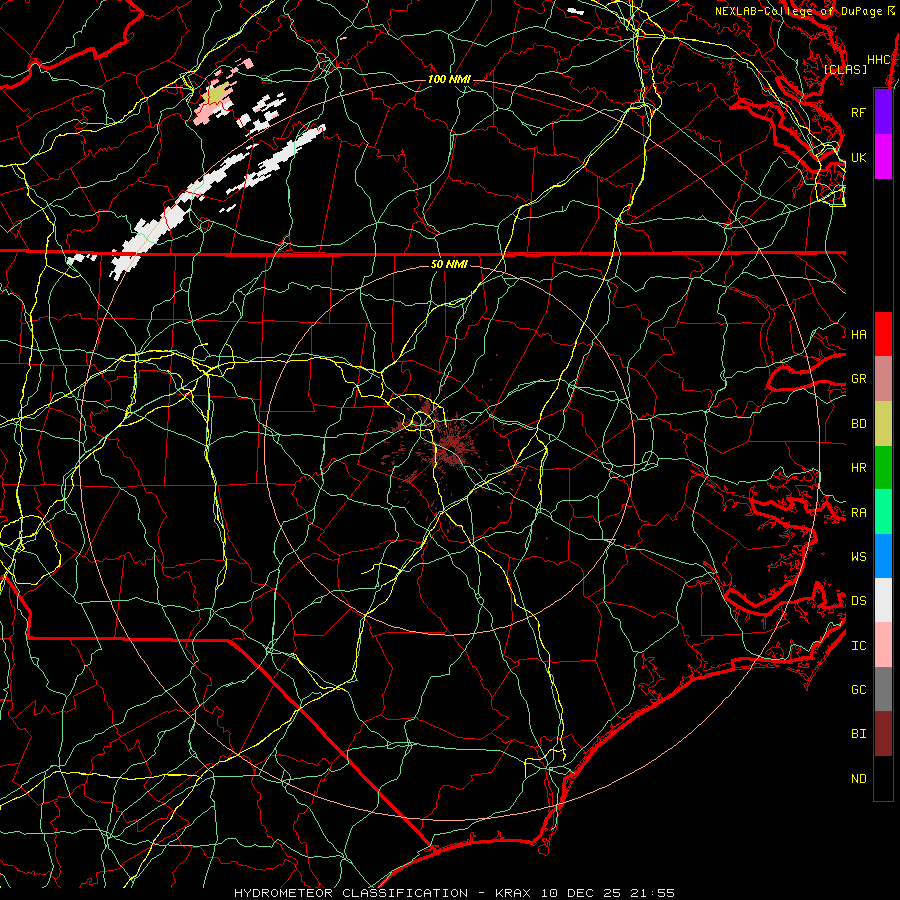Select the light pink IC legend swatch
The height and width of the screenshot is (900, 900).
(x=883, y=645)
